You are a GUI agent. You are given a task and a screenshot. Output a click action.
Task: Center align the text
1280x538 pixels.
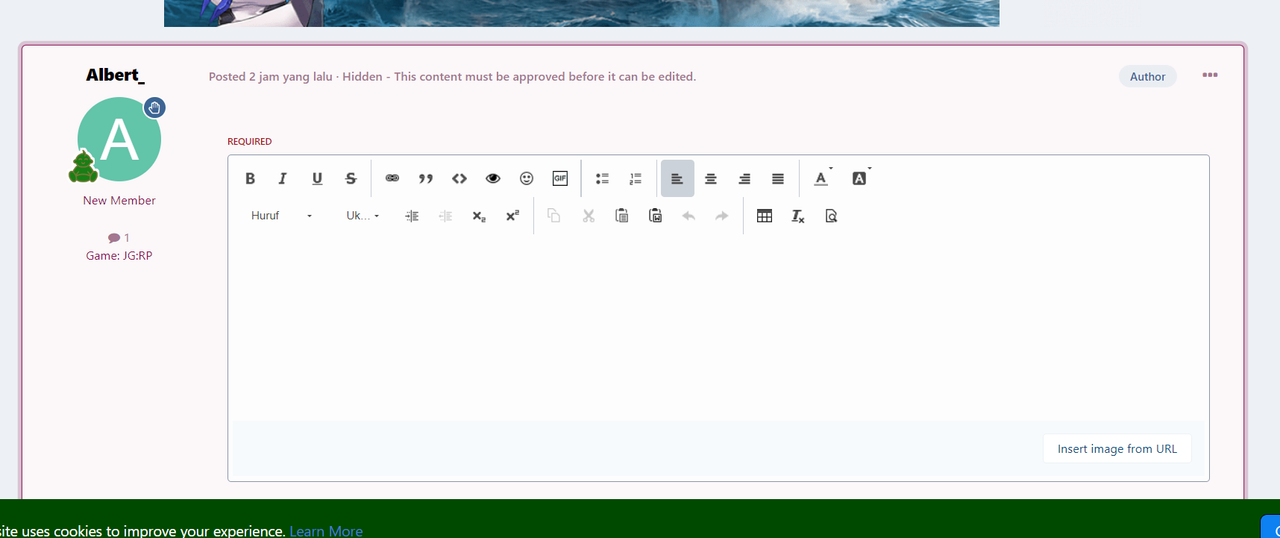pos(711,179)
